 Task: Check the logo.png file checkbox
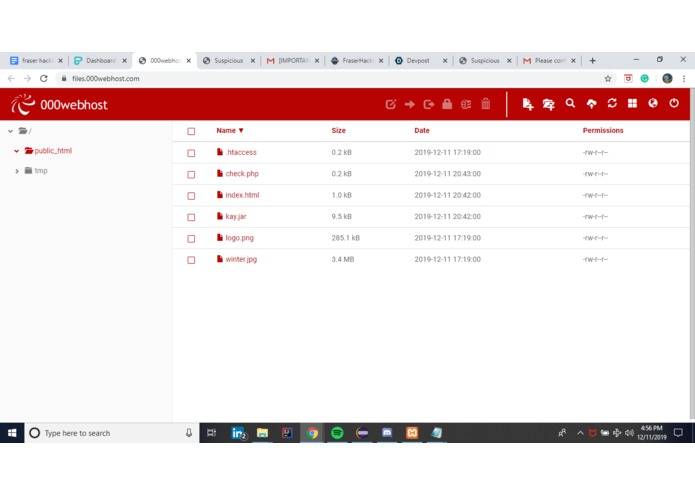(x=191, y=238)
